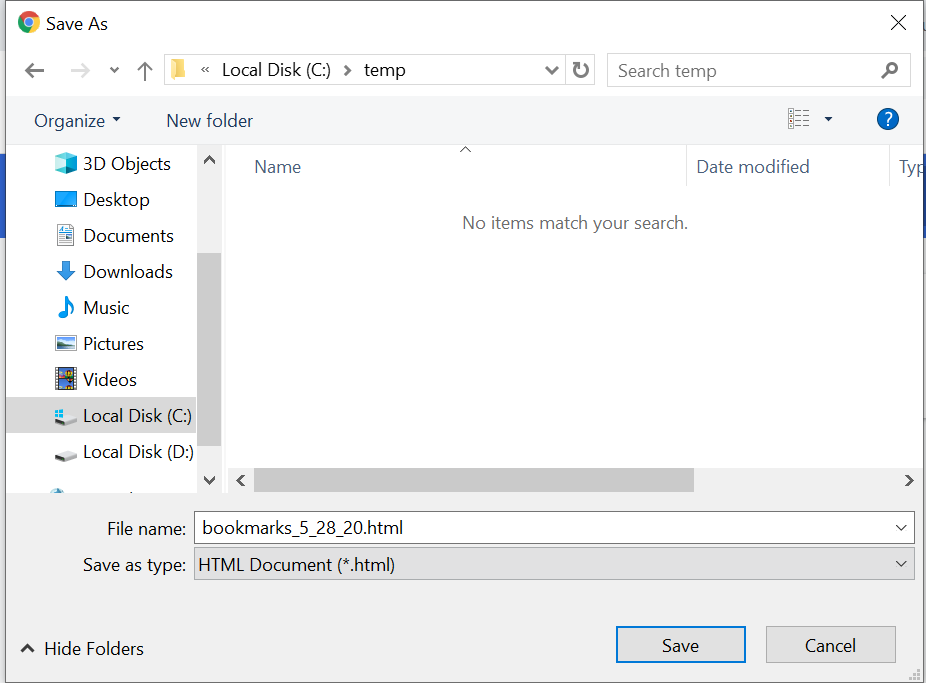Open the Organize menu

click(77, 121)
